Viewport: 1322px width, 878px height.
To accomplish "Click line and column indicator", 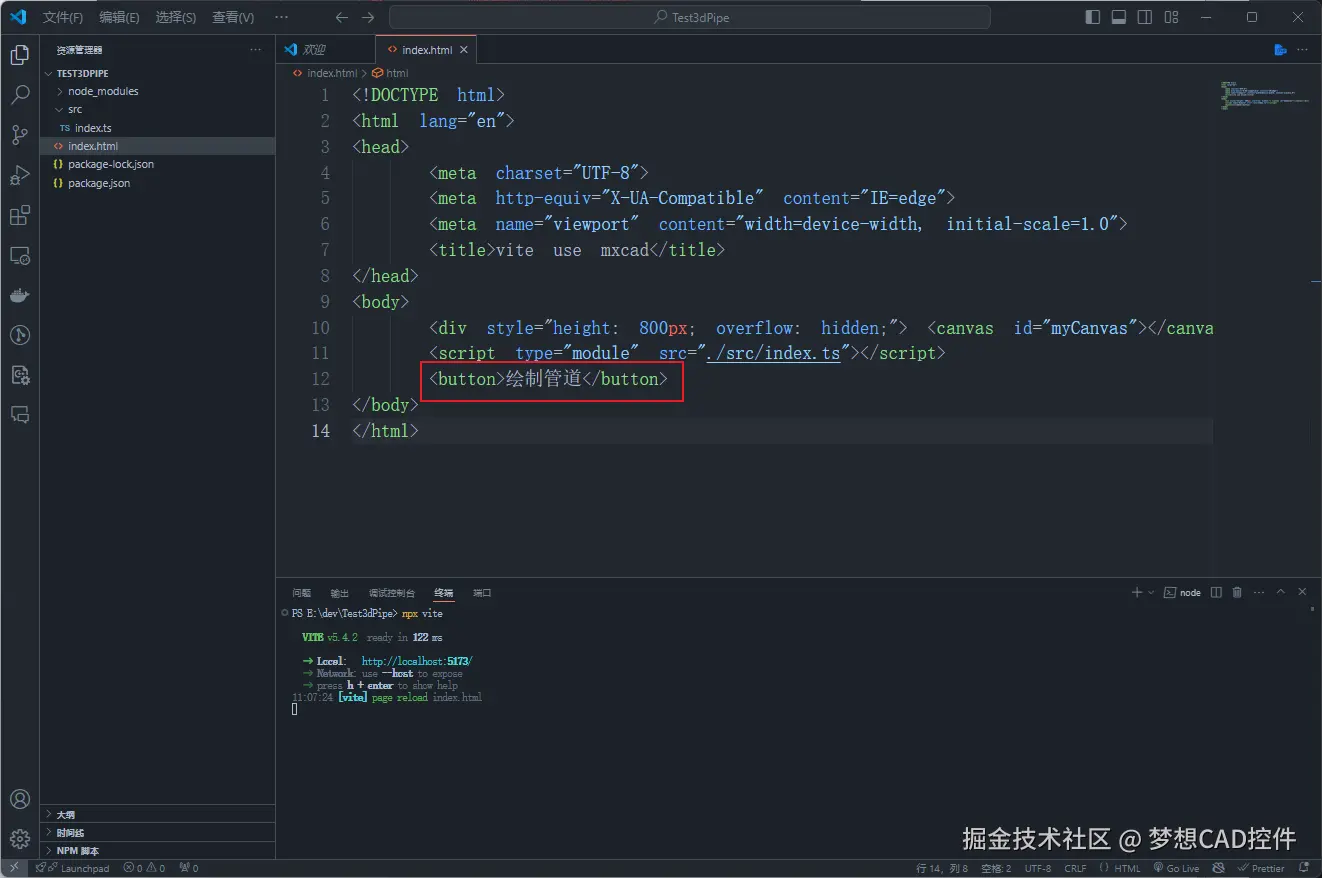I will [942, 868].
